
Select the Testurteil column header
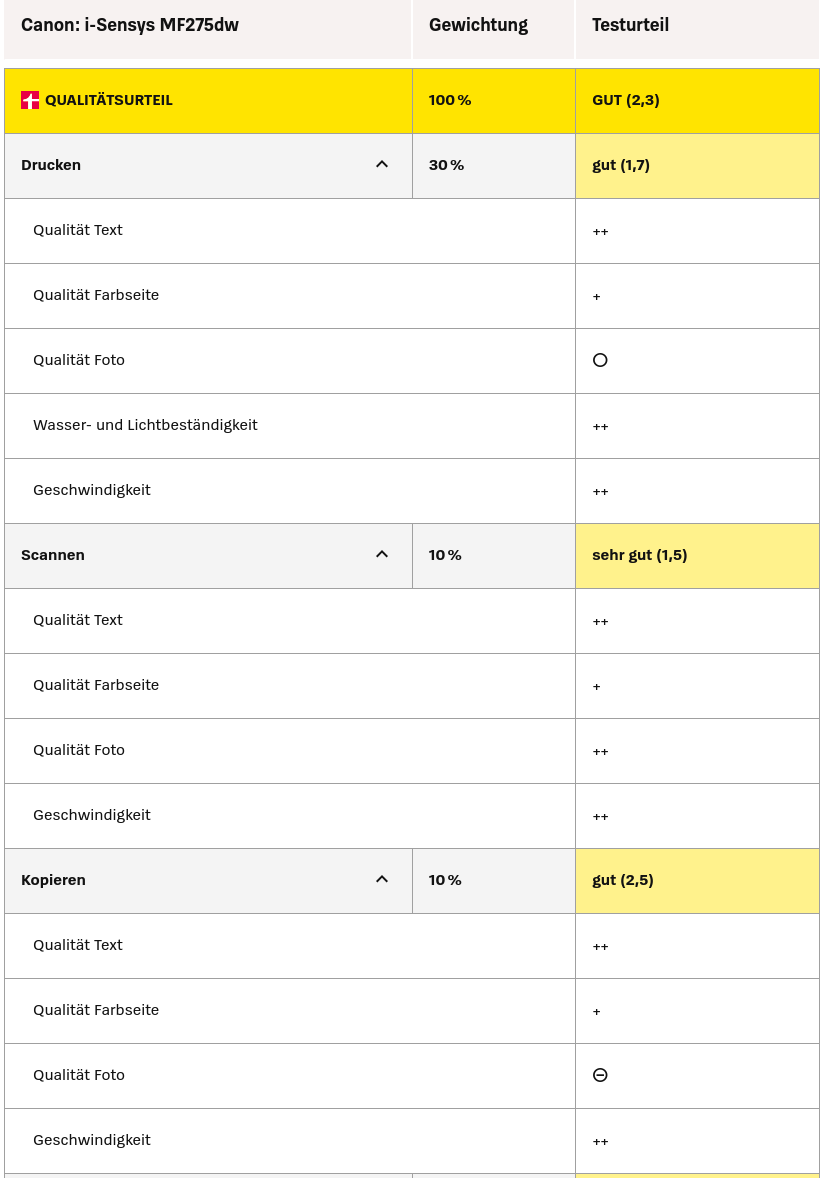630,25
